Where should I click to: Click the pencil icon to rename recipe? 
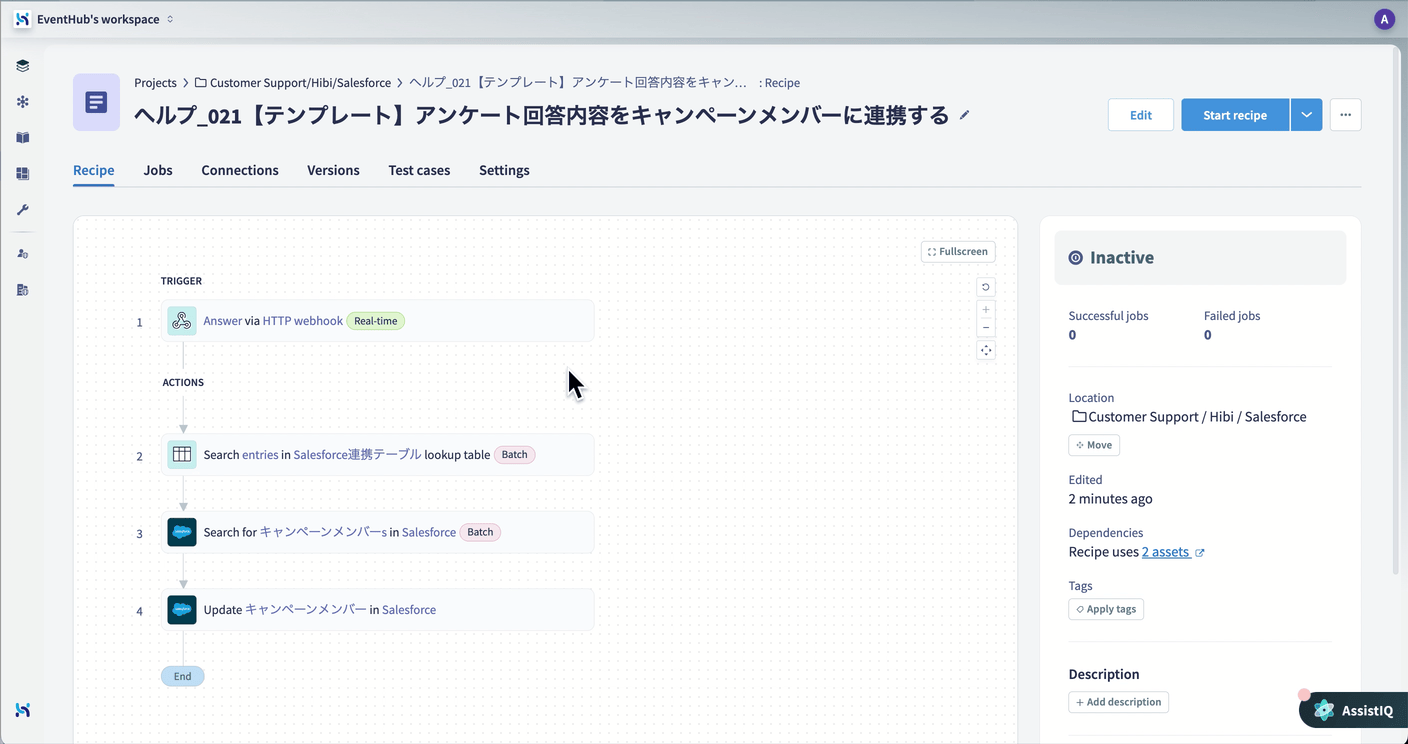point(964,115)
